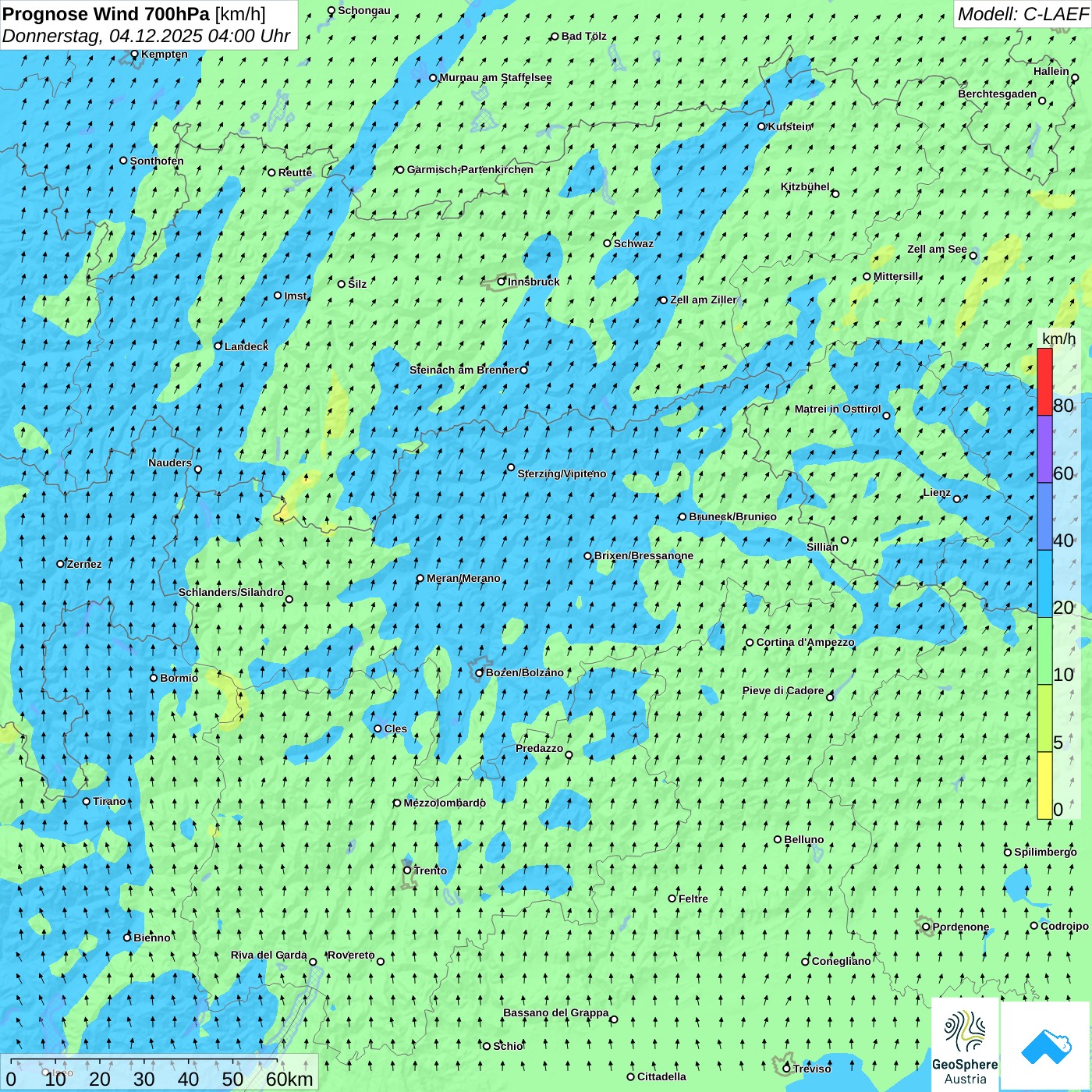This screenshot has height=1092, width=1092.
Task: Click the Schlanders/Silandro label
Action: pos(231,592)
